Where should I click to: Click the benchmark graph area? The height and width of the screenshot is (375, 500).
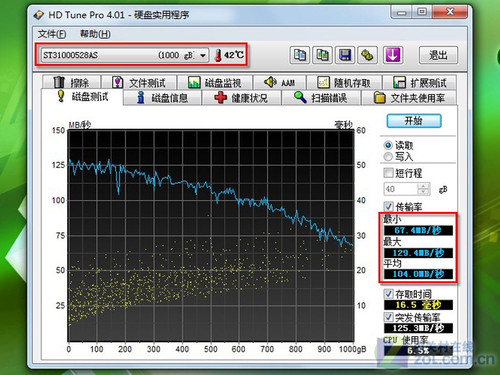[x=211, y=235]
